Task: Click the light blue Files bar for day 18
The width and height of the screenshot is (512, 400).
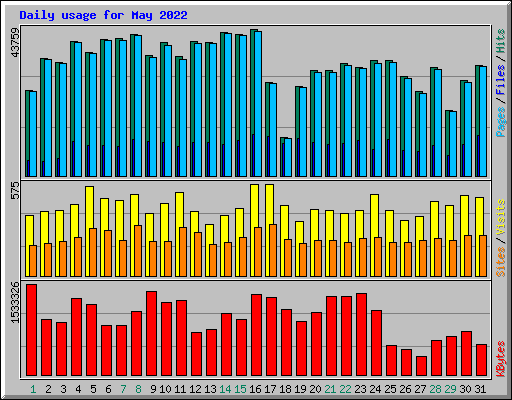Action: point(288,157)
